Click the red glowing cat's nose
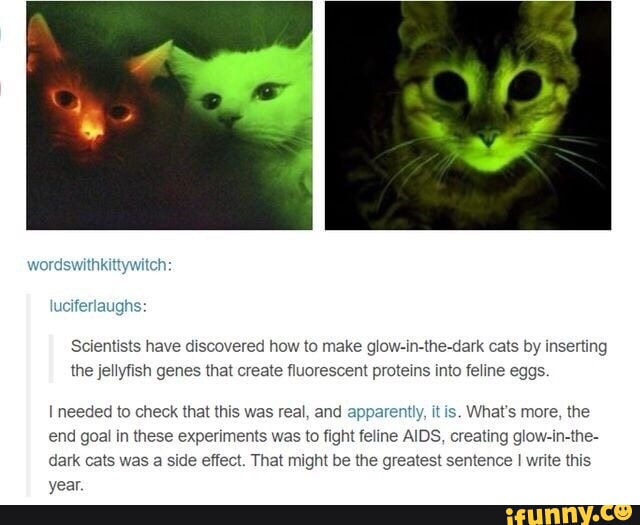 [x=92, y=131]
